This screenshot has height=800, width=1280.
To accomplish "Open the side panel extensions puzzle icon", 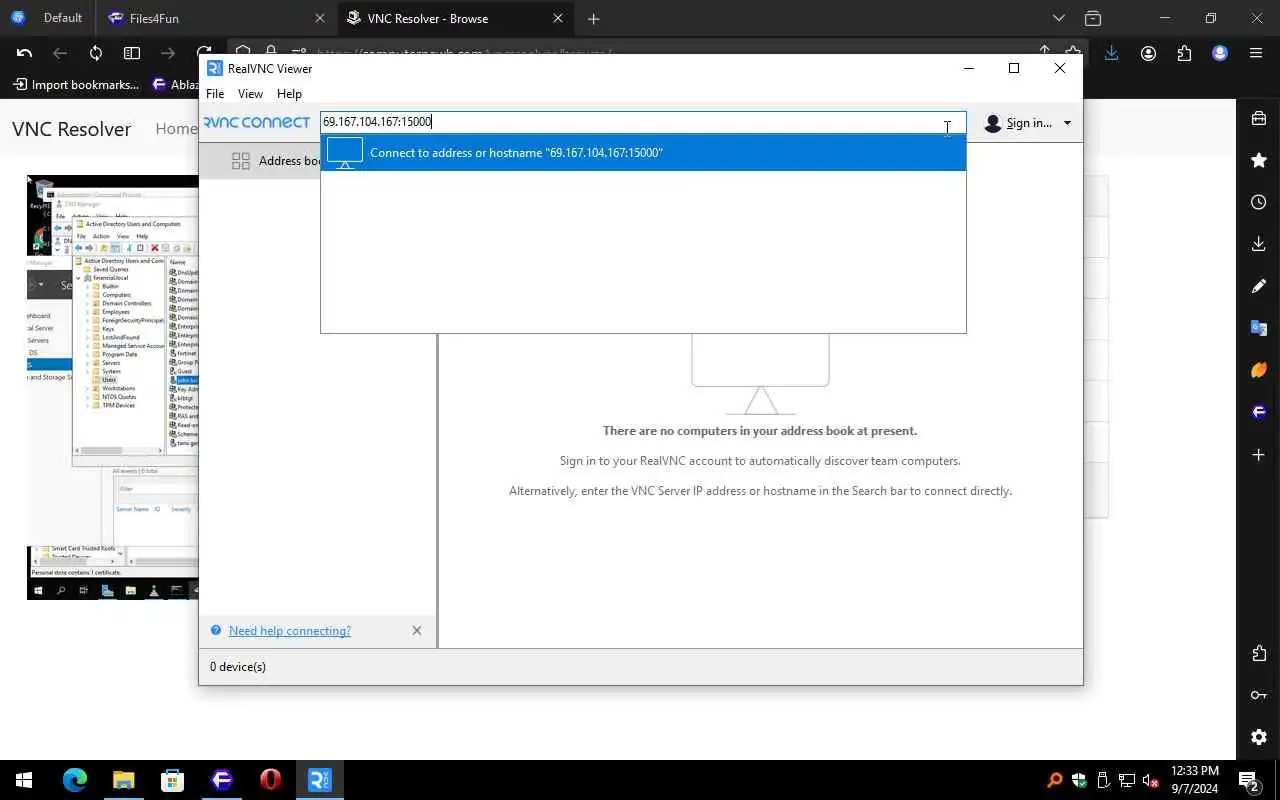I will (1259, 653).
